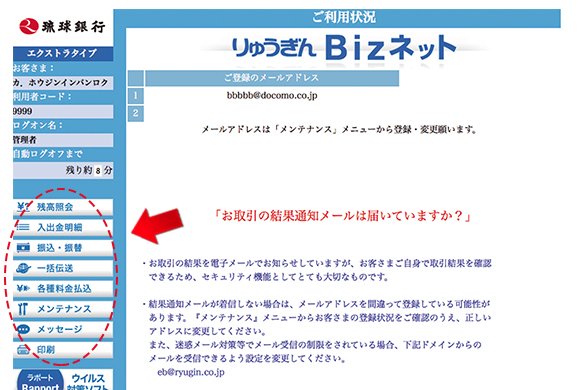
Task: Click the 印刷 print button
Action: [63, 349]
